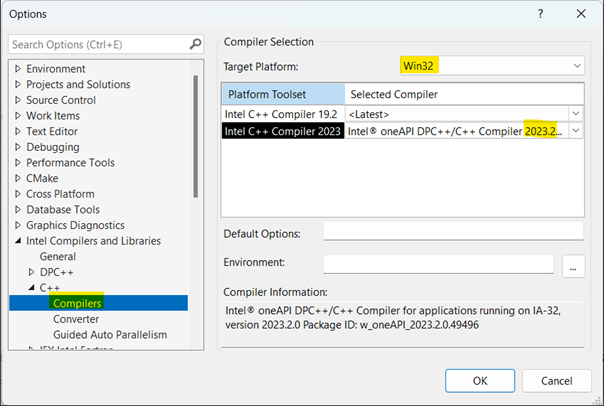Click the options tree vertical scrollbar
This screenshot has width=604, height=406.
click(x=195, y=130)
